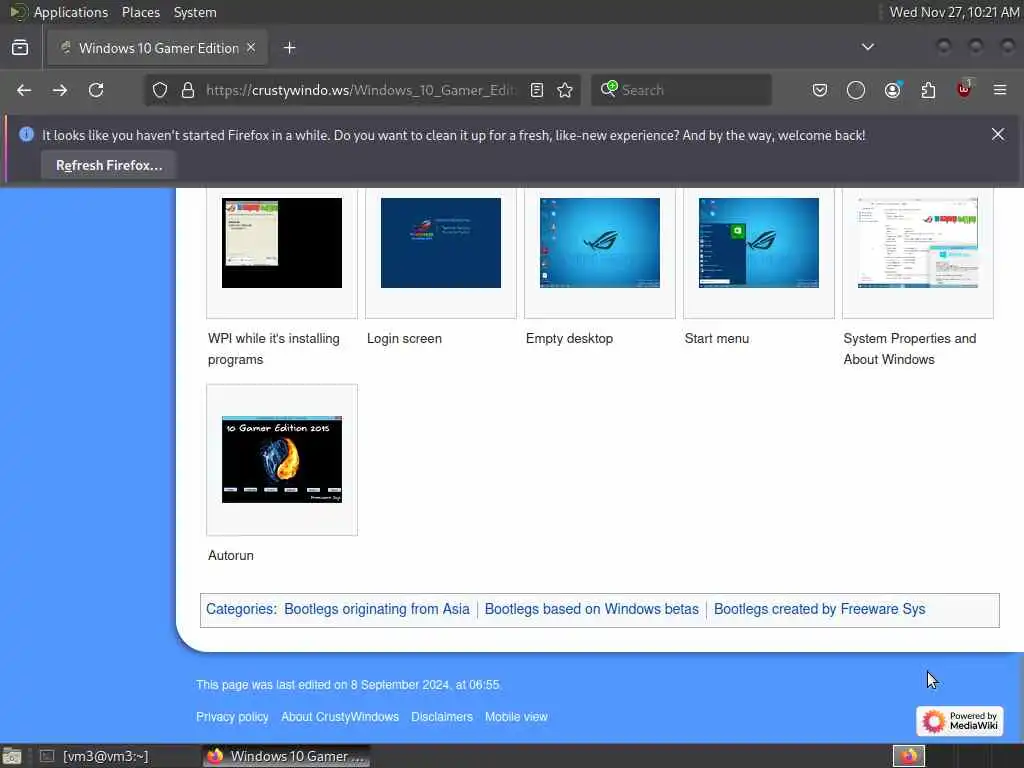
Task: Go back to the previous page
Action: coord(24,90)
